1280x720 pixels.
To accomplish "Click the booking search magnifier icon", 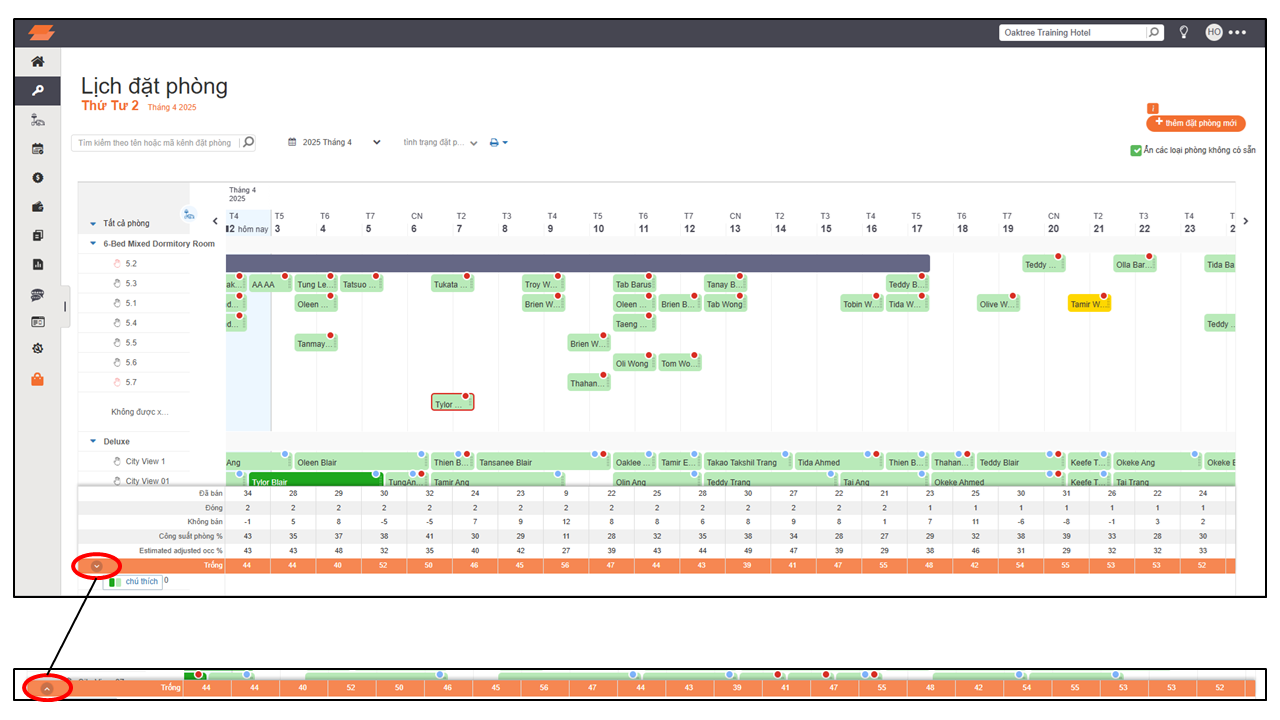I will 249,142.
